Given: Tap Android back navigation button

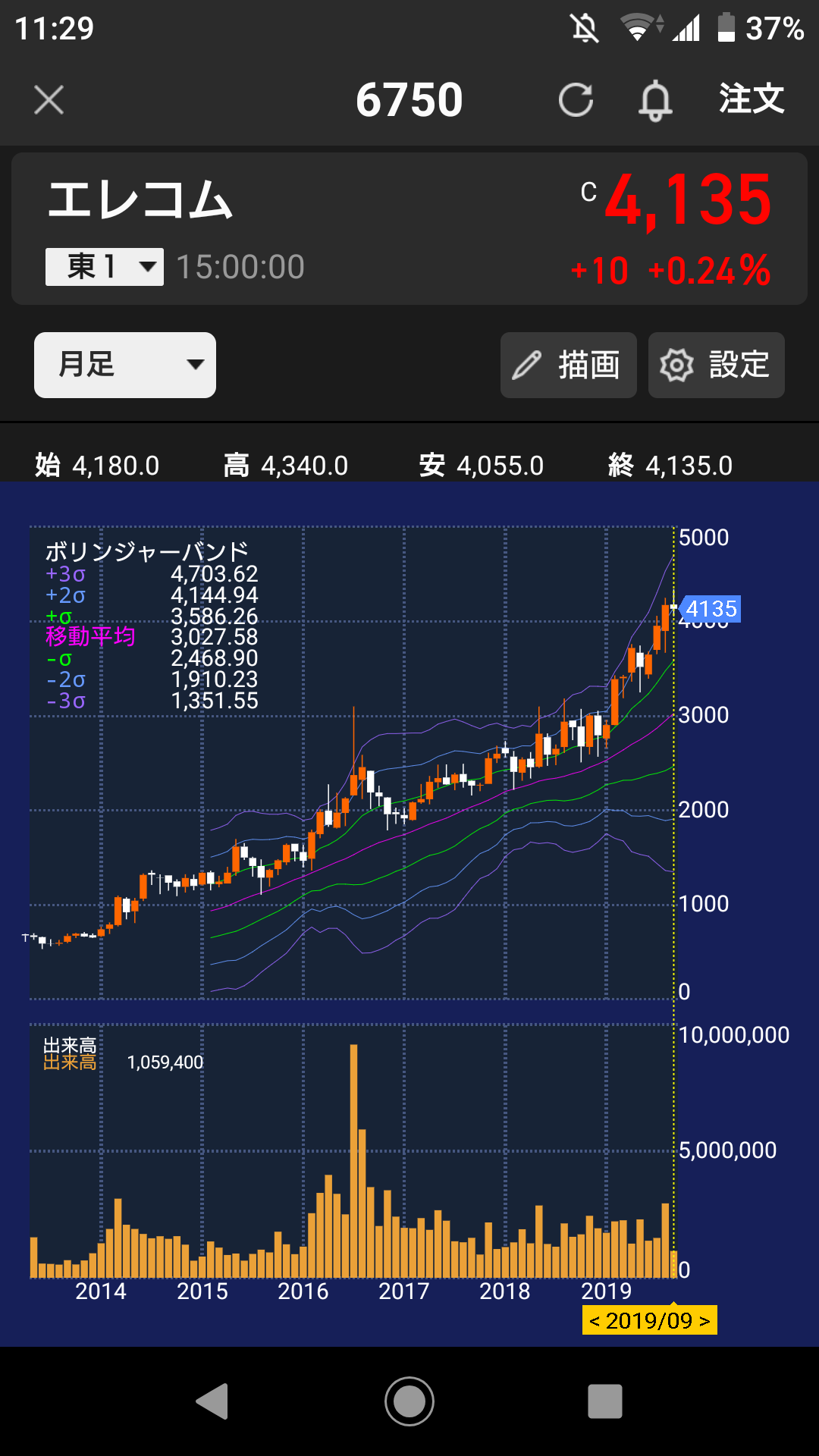Looking at the screenshot, I should [x=212, y=1401].
